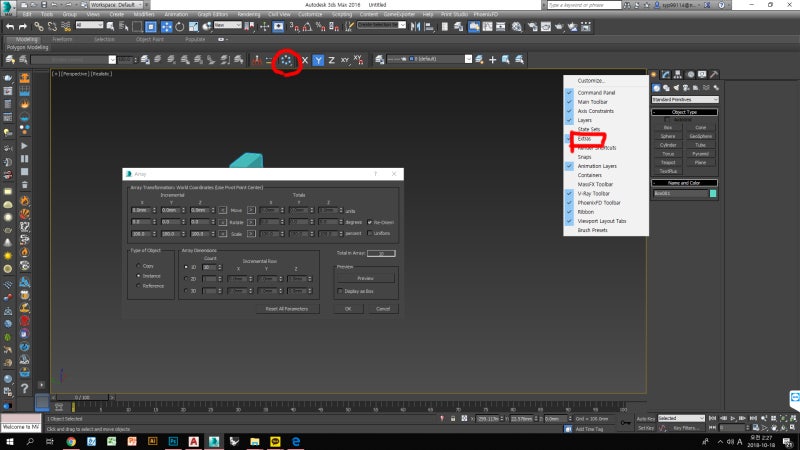Select Reference object type in Array dialog
This screenshot has height=450, width=800.
point(138,286)
